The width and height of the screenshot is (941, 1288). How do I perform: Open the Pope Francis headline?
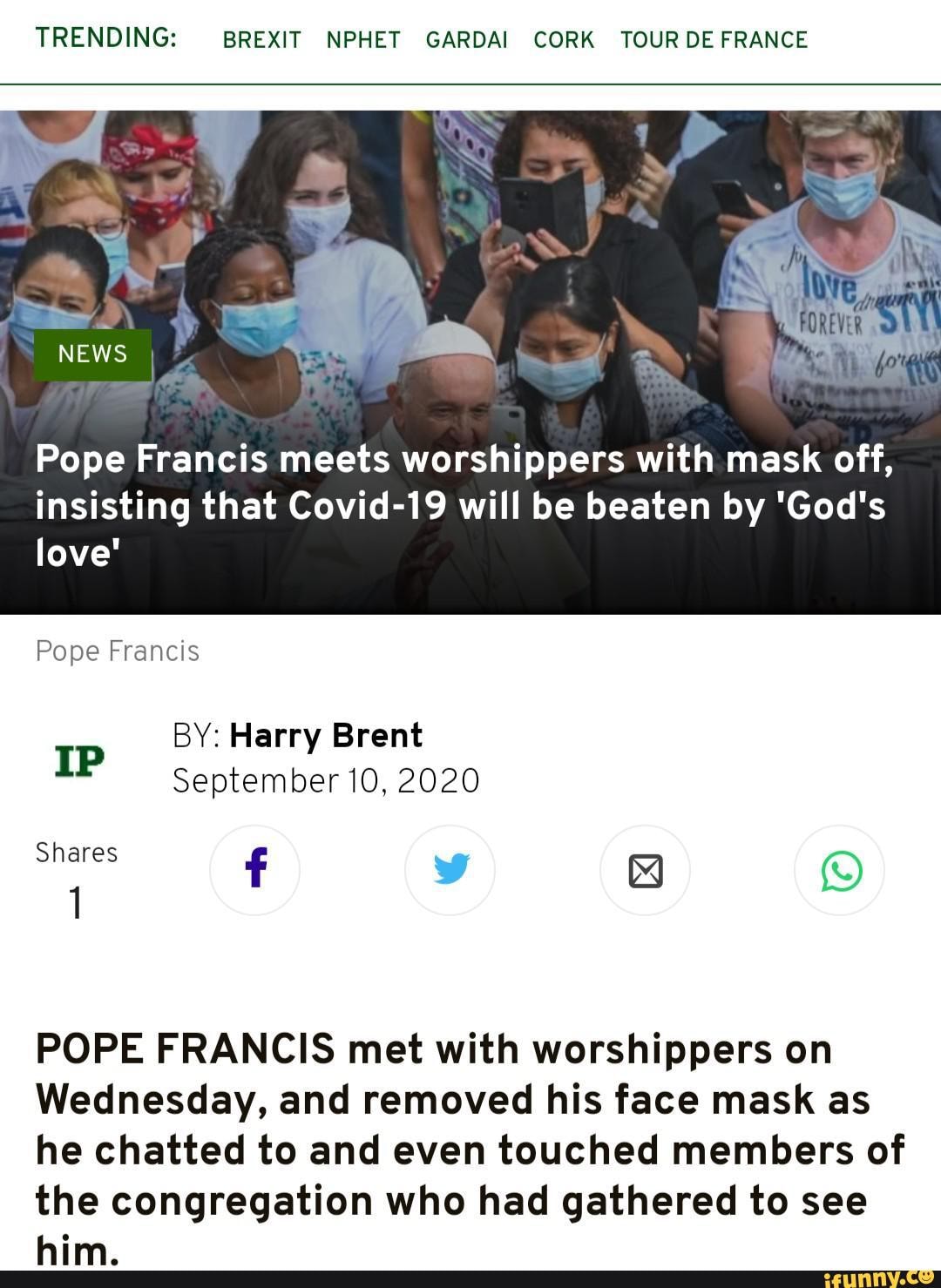(x=464, y=505)
